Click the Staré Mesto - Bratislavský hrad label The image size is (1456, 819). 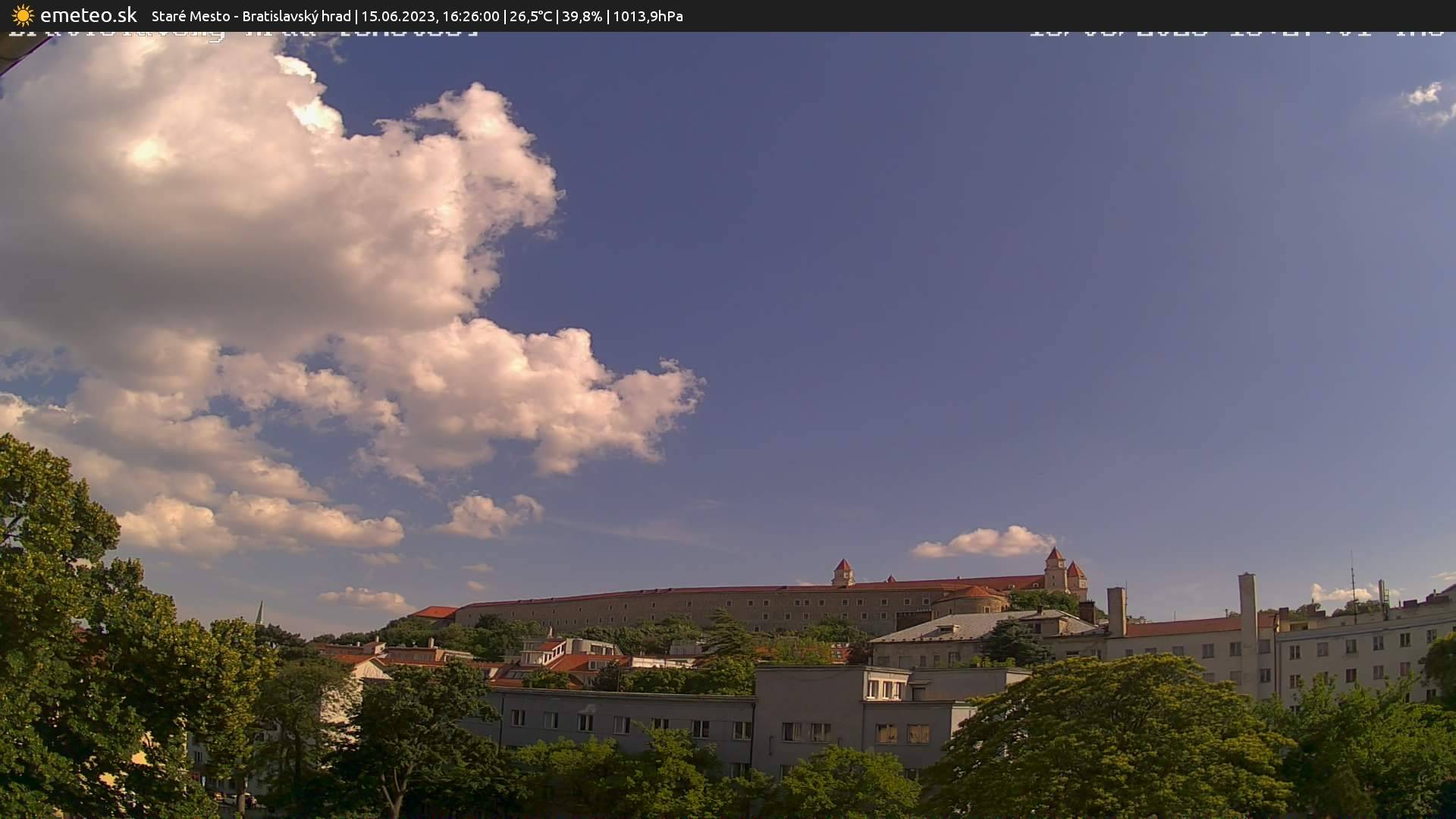250,16
